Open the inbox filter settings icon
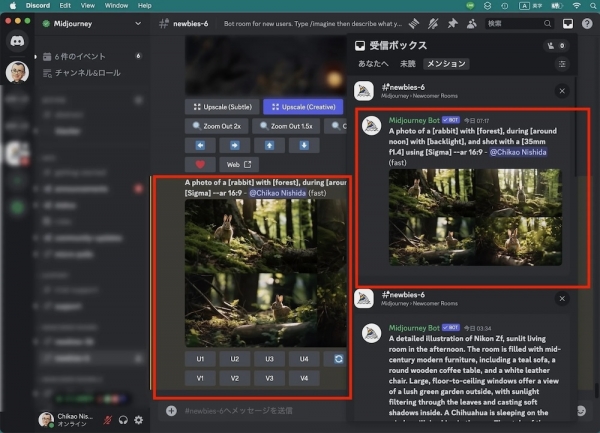Screen dimensions: 600x433 point(562,64)
